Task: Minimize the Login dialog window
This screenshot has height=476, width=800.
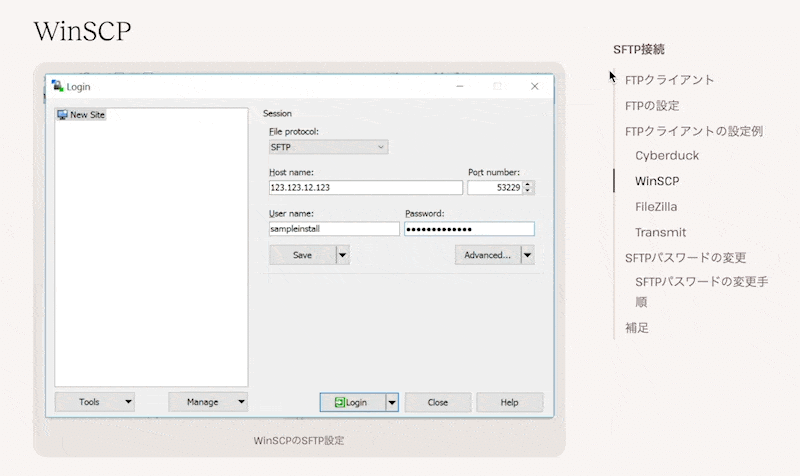Action: tap(460, 86)
